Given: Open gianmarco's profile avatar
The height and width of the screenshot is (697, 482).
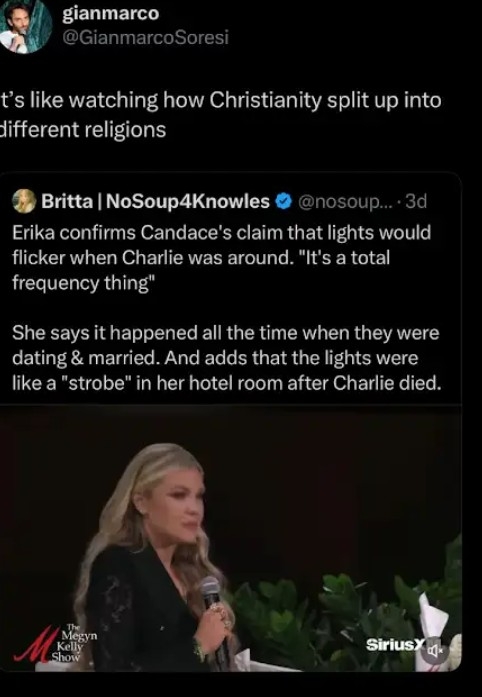Looking at the screenshot, I should coord(25,27).
